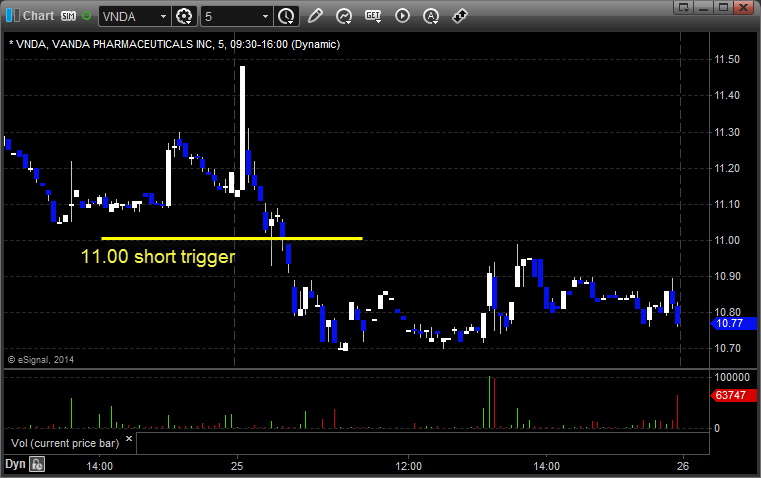The height and width of the screenshot is (478, 761).
Task: Open the window options dropdown in title bar
Action: click(683, 7)
